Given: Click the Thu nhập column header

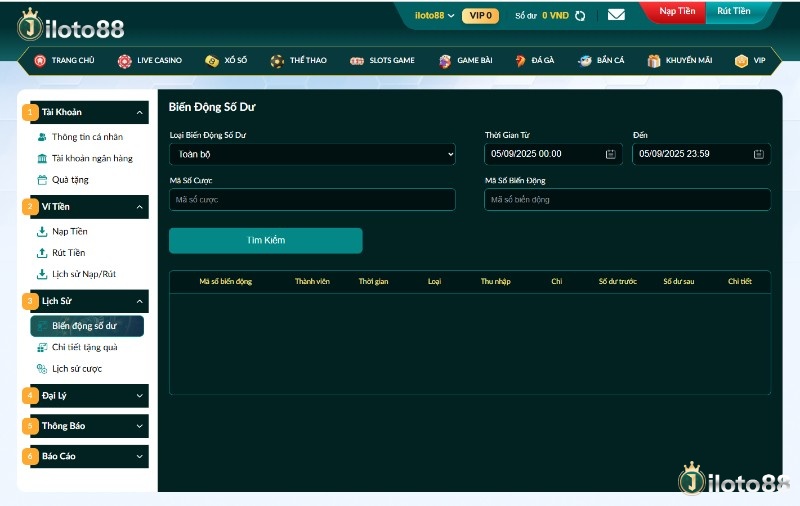Looking at the screenshot, I should pyautogui.click(x=495, y=282).
